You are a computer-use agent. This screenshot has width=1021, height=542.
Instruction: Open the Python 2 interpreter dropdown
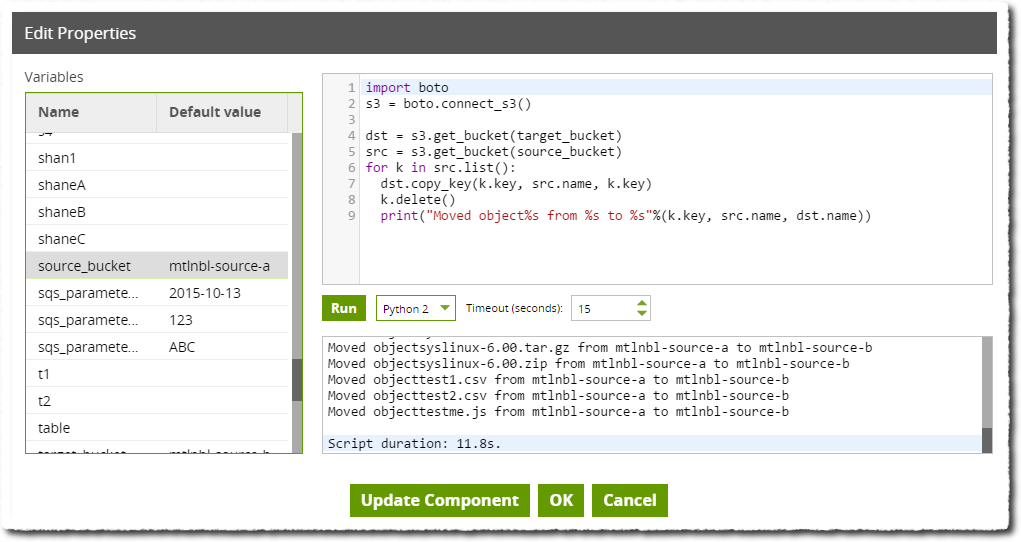pos(416,308)
